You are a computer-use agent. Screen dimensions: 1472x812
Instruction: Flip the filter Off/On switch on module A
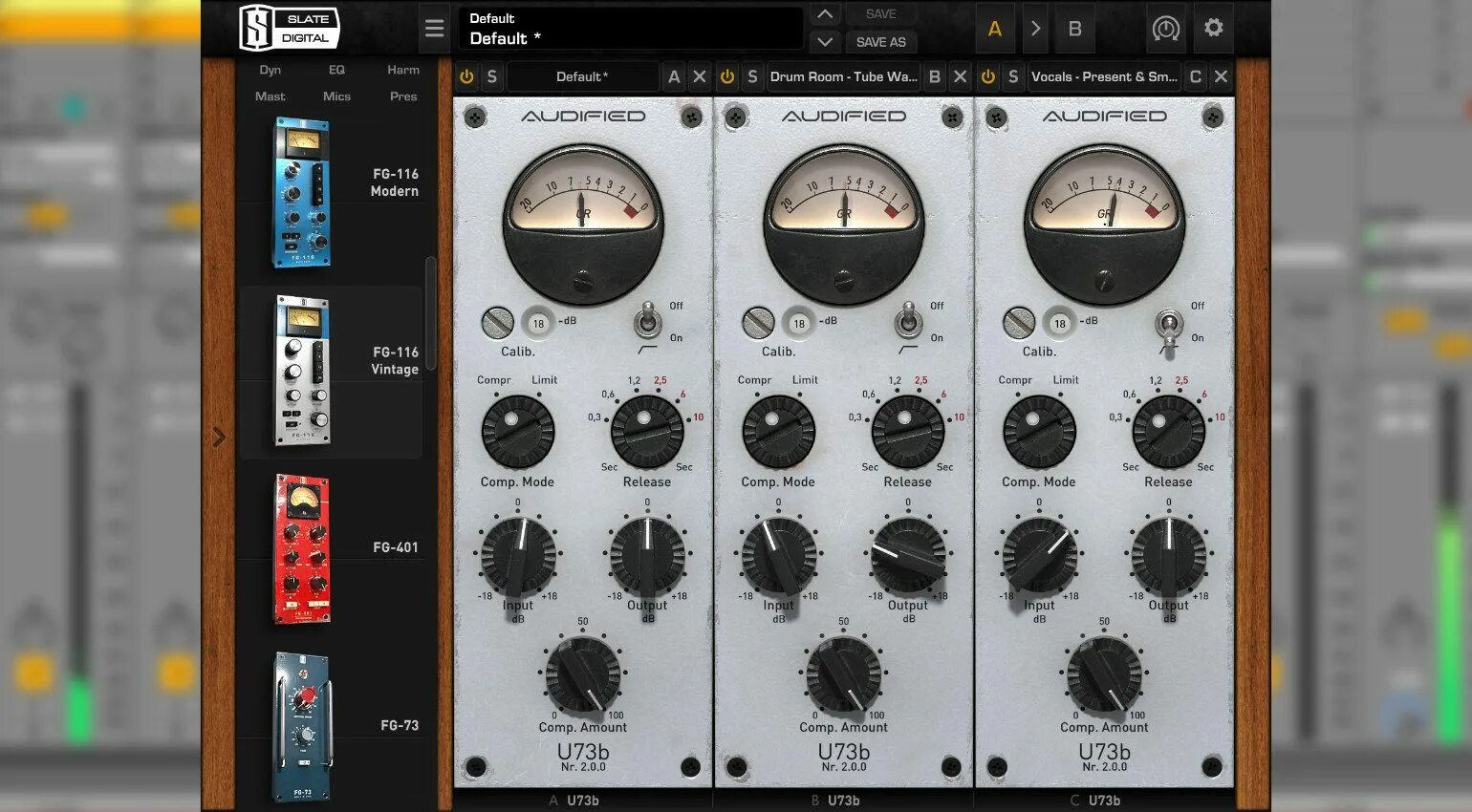pos(648,321)
